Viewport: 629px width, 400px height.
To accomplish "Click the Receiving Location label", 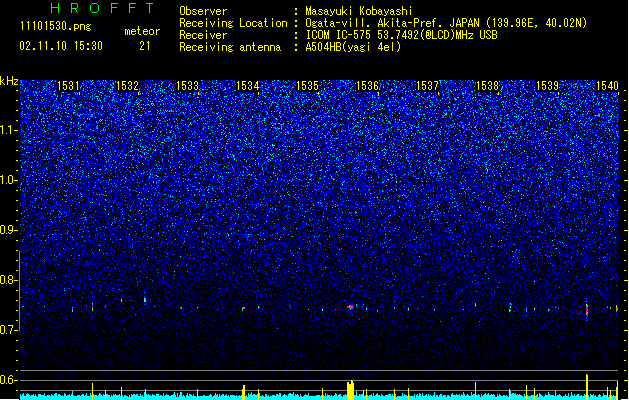I will [233, 23].
